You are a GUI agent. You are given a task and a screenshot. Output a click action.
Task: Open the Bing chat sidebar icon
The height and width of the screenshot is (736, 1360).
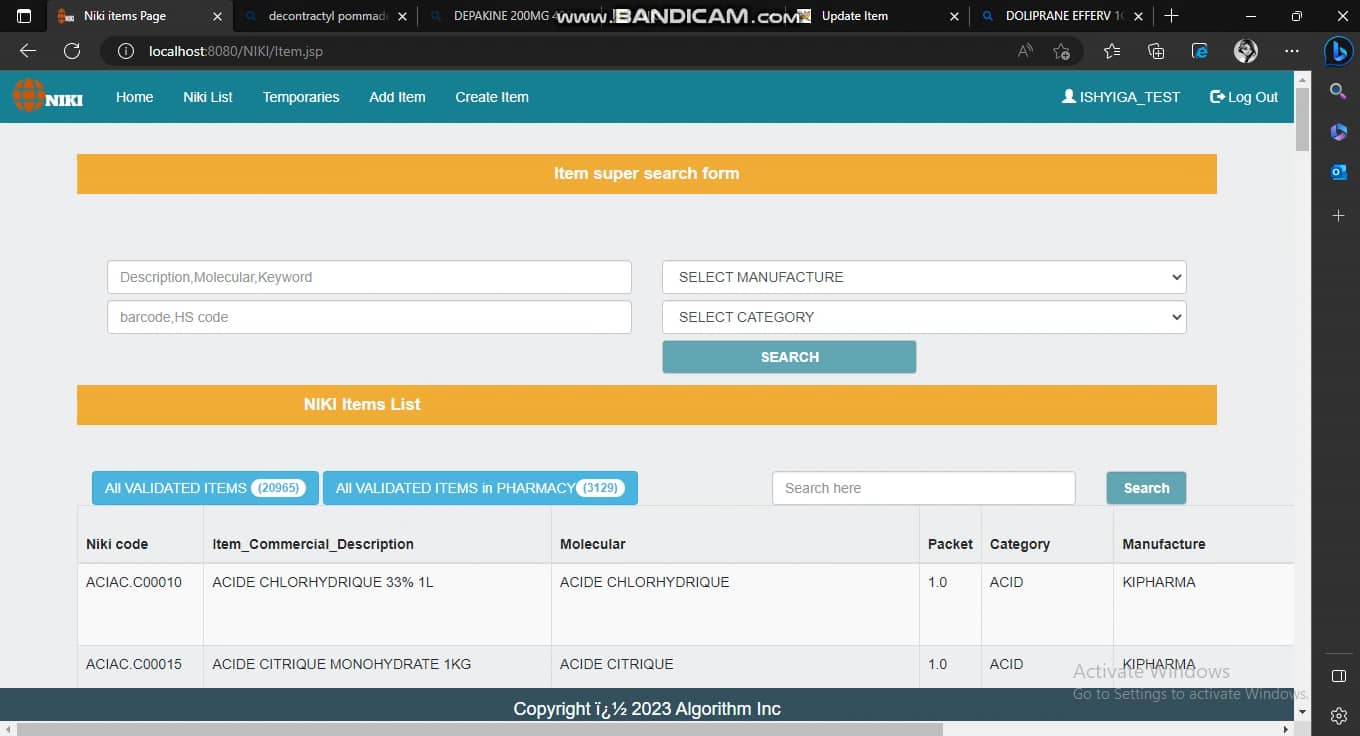point(1338,51)
